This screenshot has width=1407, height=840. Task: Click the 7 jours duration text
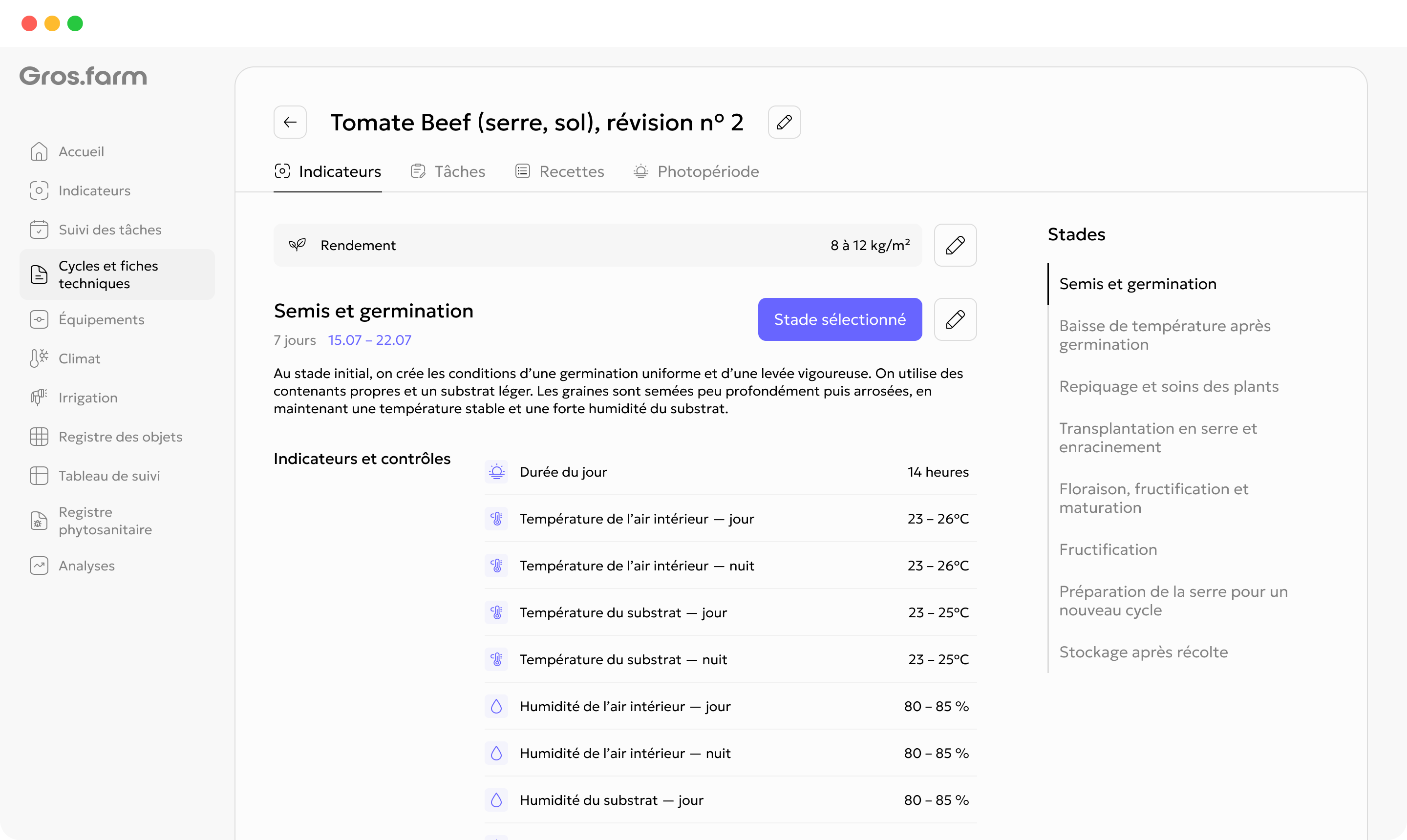click(295, 340)
